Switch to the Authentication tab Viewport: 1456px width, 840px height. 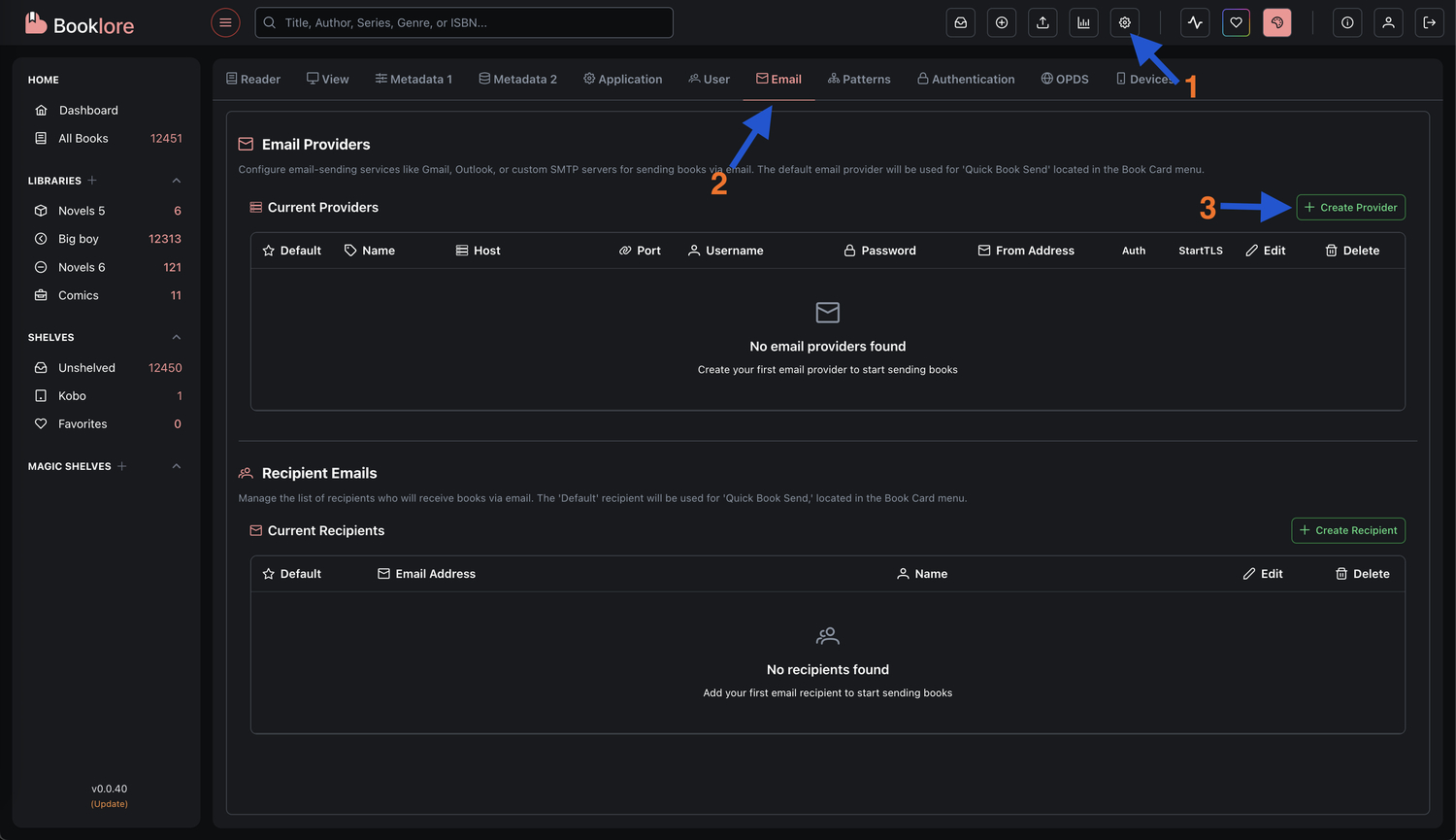pyautogui.click(x=965, y=79)
